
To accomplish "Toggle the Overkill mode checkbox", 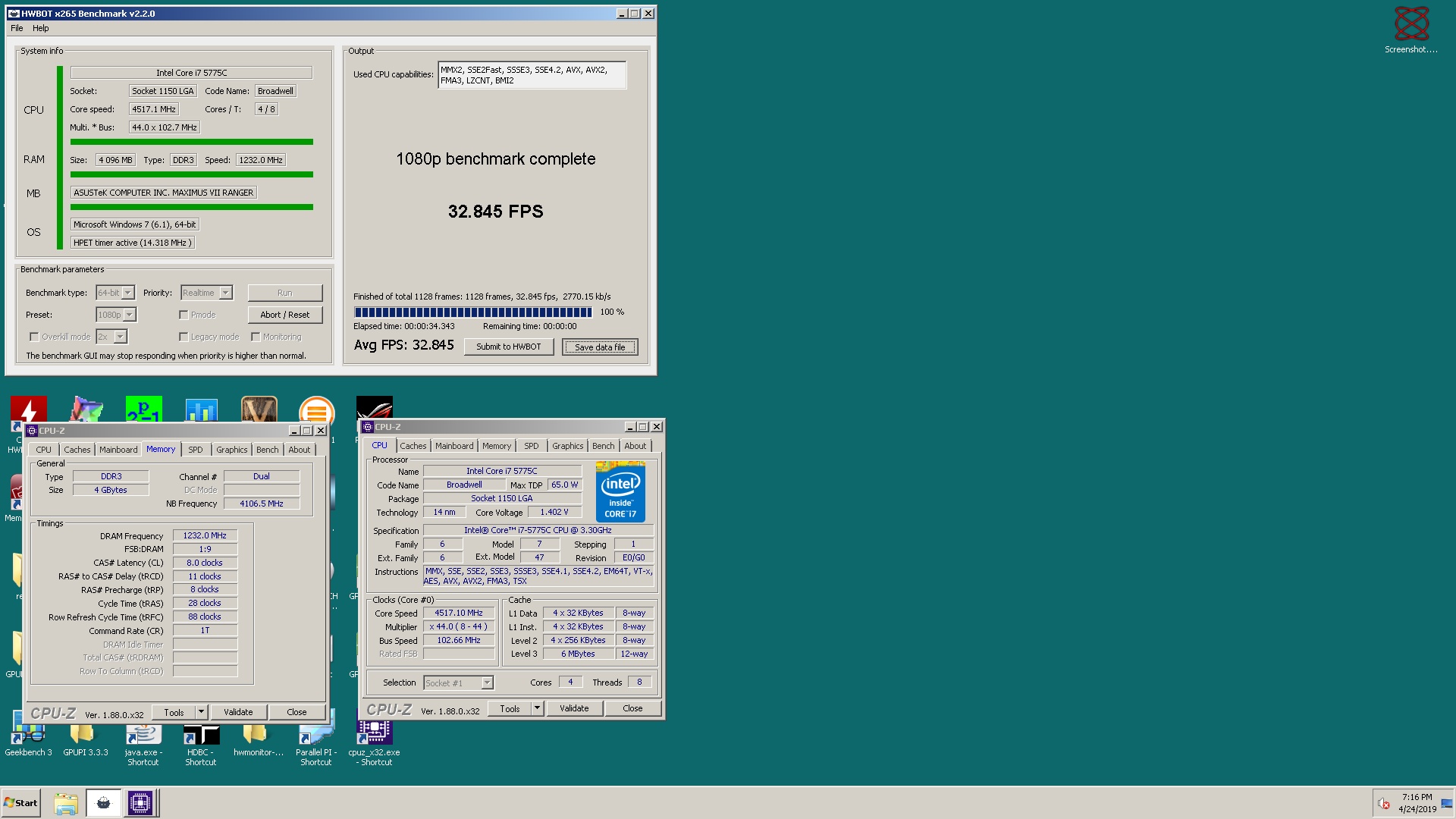I will point(34,337).
